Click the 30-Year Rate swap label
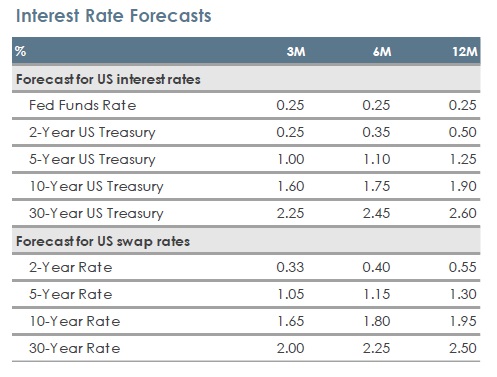Viewport: 497px width, 377px height. 75,348
